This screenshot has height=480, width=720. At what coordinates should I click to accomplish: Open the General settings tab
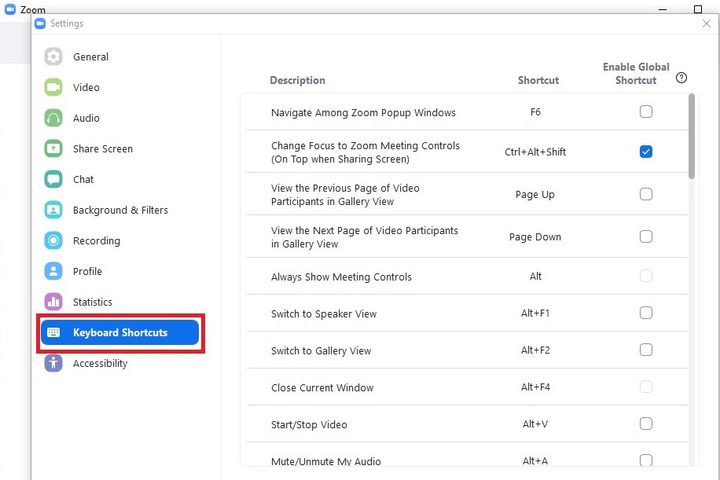point(120,56)
